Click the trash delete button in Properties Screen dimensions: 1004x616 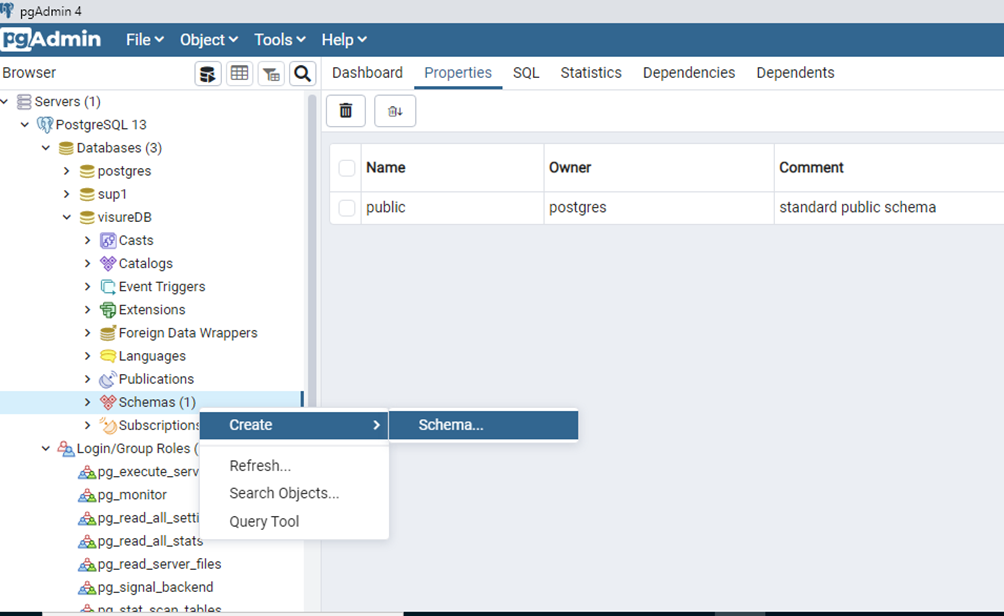click(x=346, y=111)
